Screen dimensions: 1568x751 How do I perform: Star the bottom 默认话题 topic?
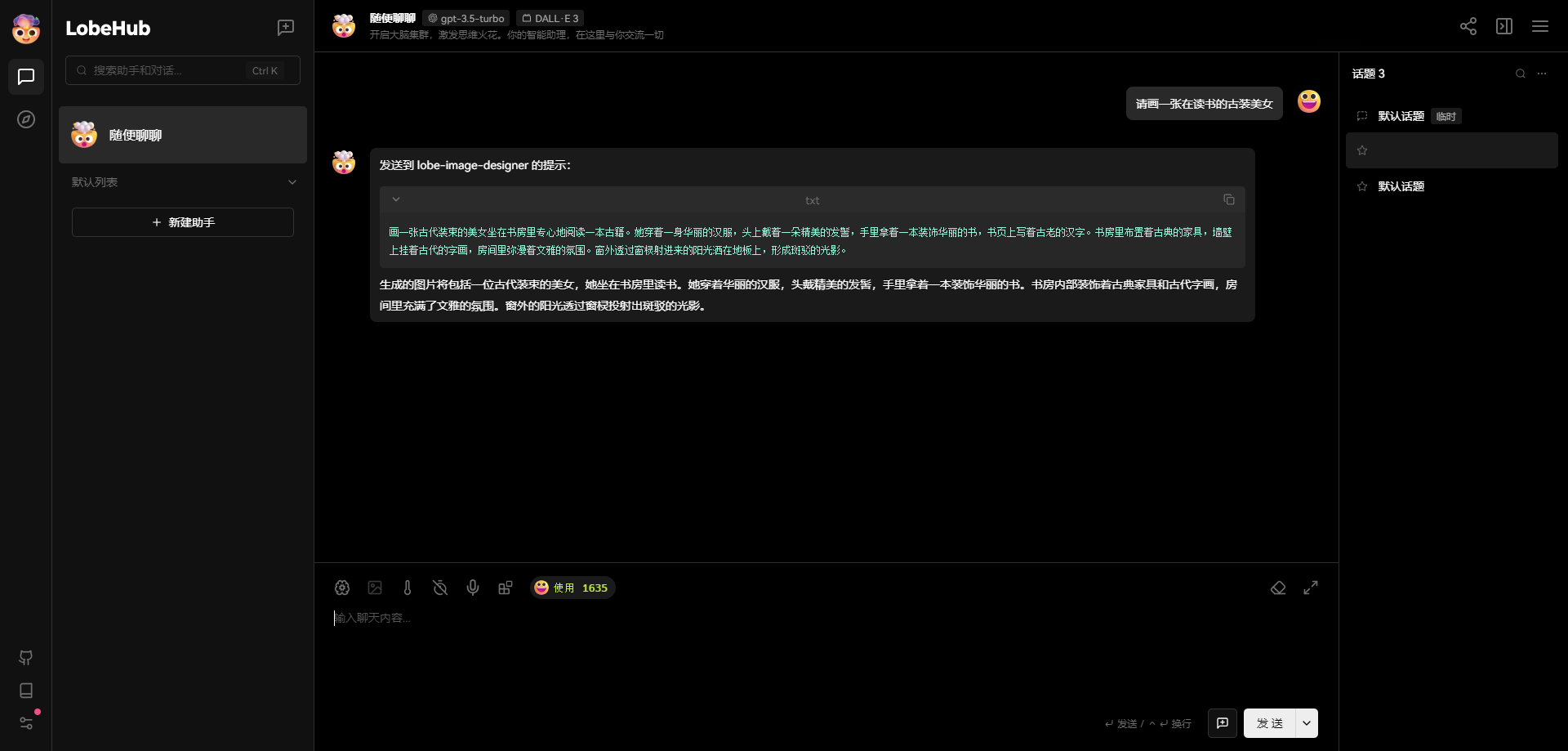[x=1362, y=186]
